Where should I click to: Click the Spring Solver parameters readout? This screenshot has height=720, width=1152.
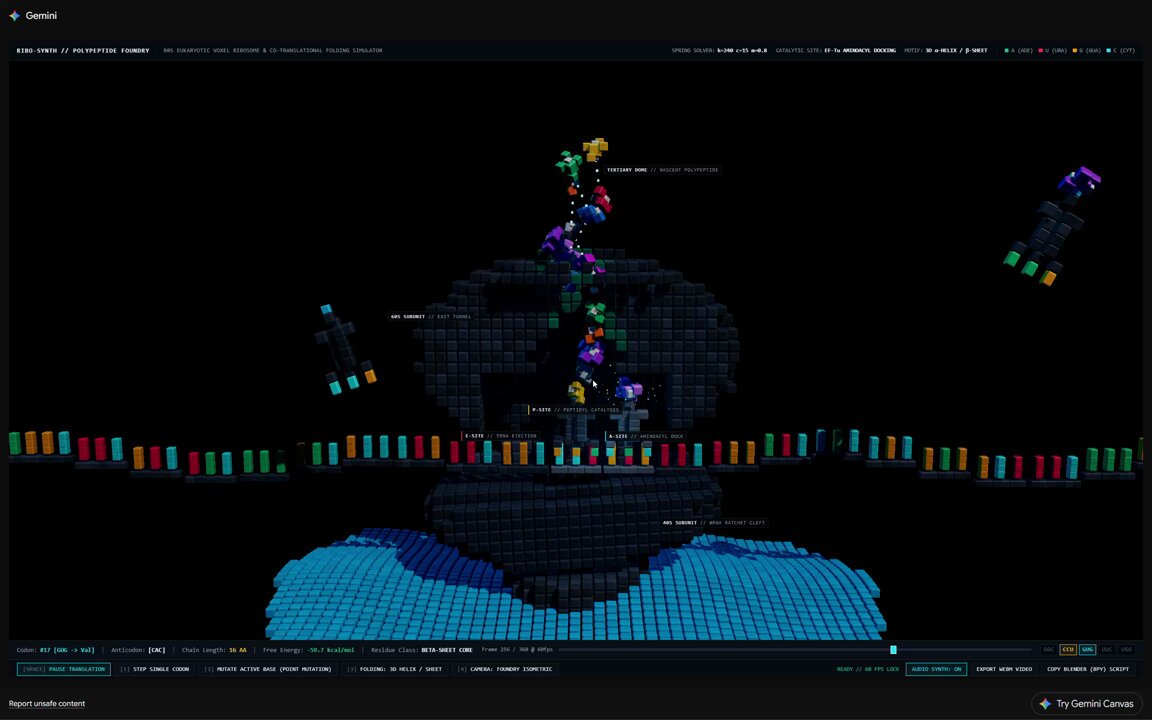point(719,51)
